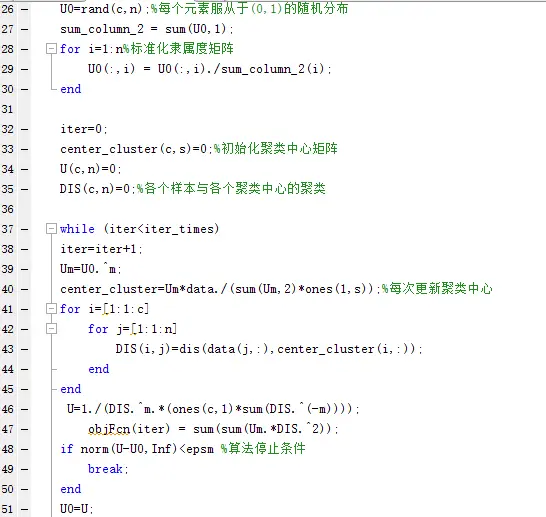Click line number 28

[x=7, y=49]
